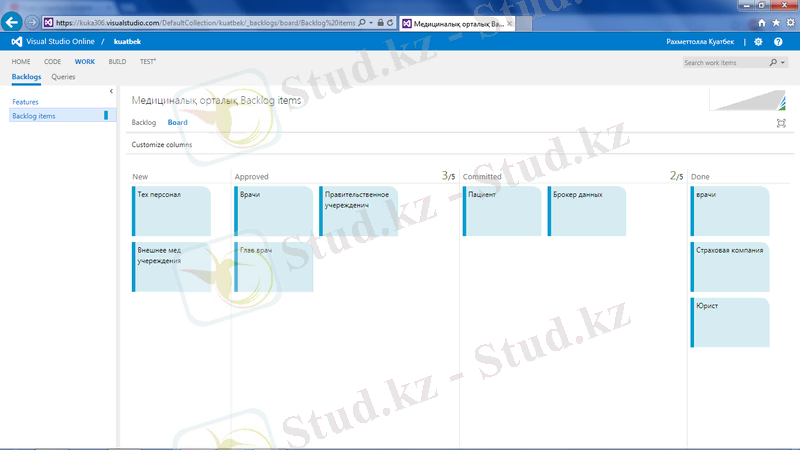The image size is (800, 450).
Task: Select the Тех персонал card
Action: click(171, 211)
